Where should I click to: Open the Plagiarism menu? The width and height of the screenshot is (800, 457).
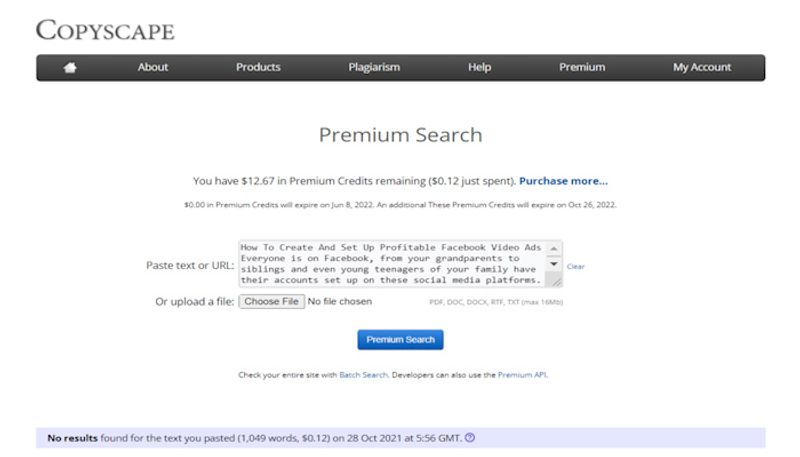pos(374,67)
